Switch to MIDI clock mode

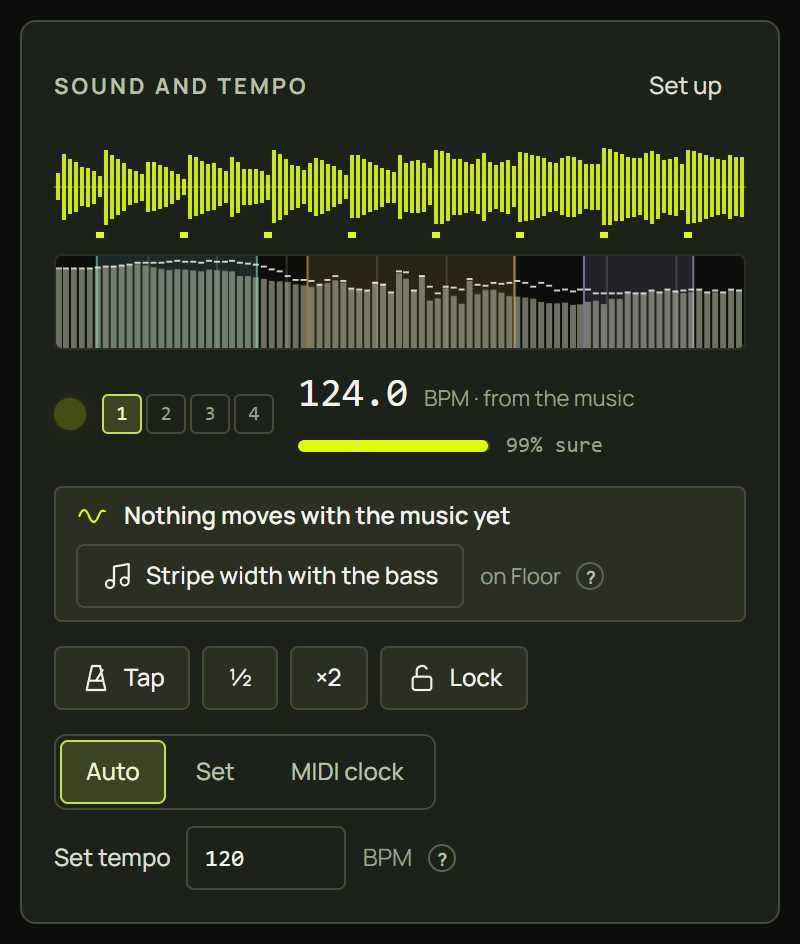click(x=347, y=772)
